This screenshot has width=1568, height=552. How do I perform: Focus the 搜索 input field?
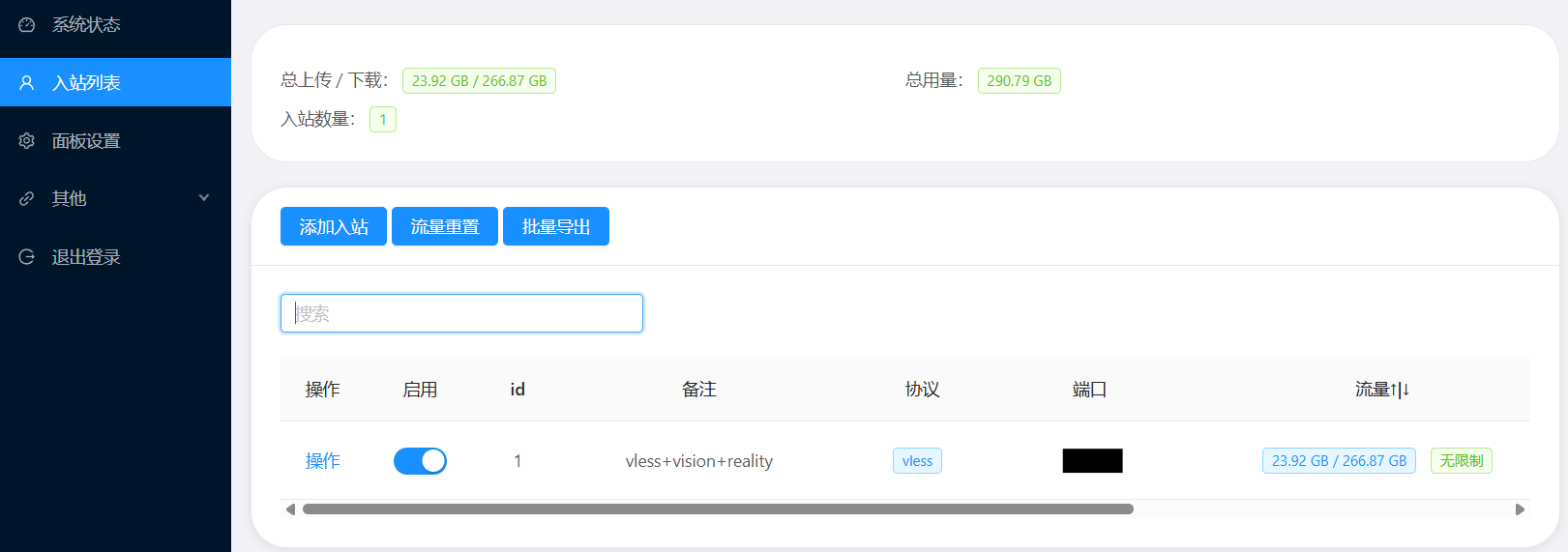tap(461, 313)
